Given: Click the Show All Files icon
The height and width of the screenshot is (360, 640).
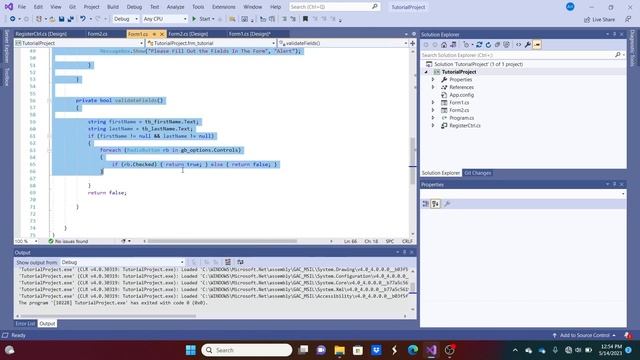Looking at the screenshot, I should coord(507,44).
